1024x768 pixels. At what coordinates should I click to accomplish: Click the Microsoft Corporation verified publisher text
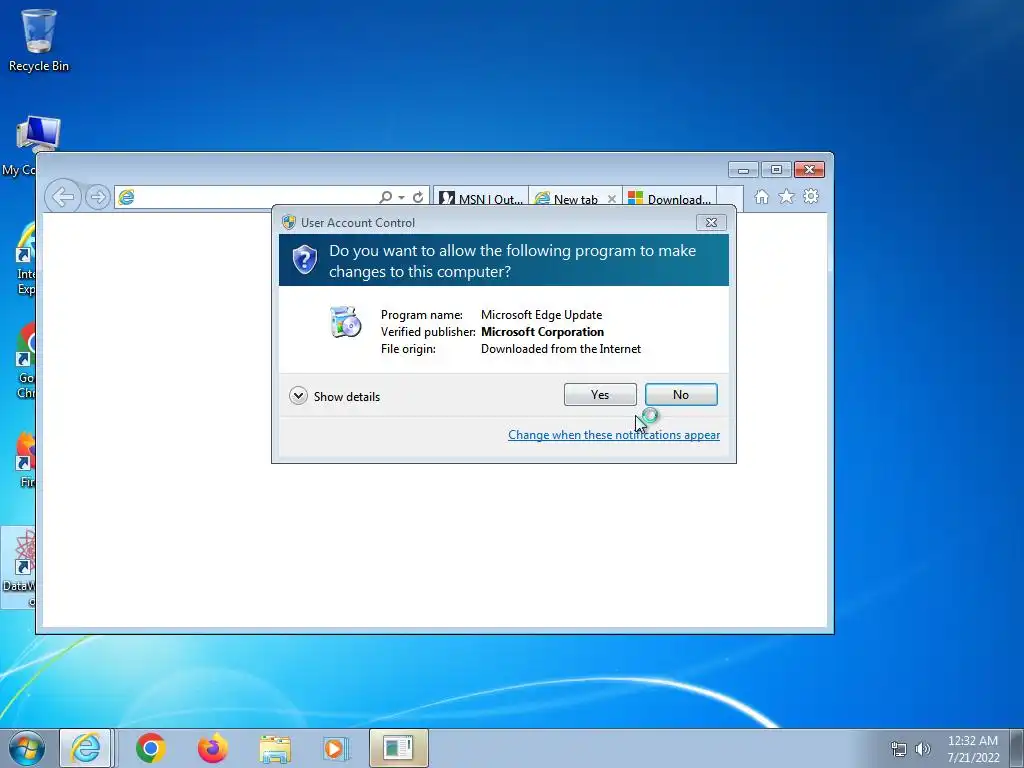point(542,332)
